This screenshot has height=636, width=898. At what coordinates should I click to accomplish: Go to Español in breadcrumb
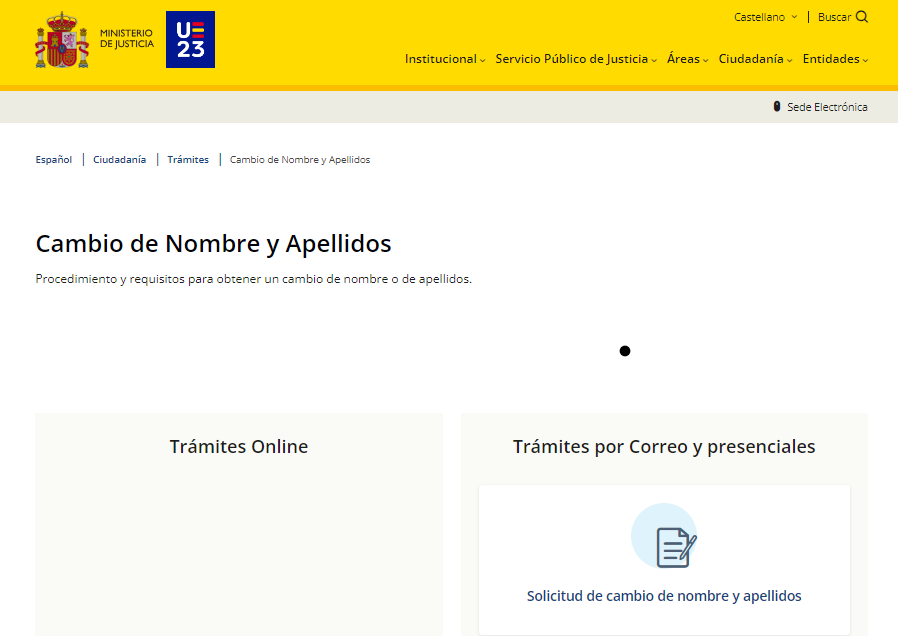tap(54, 160)
